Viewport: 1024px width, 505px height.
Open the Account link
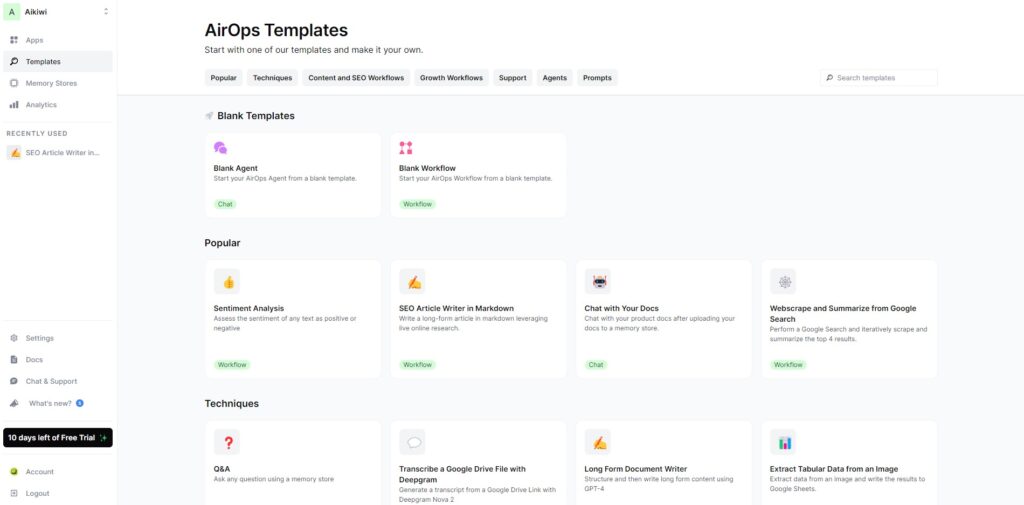tap(57, 472)
